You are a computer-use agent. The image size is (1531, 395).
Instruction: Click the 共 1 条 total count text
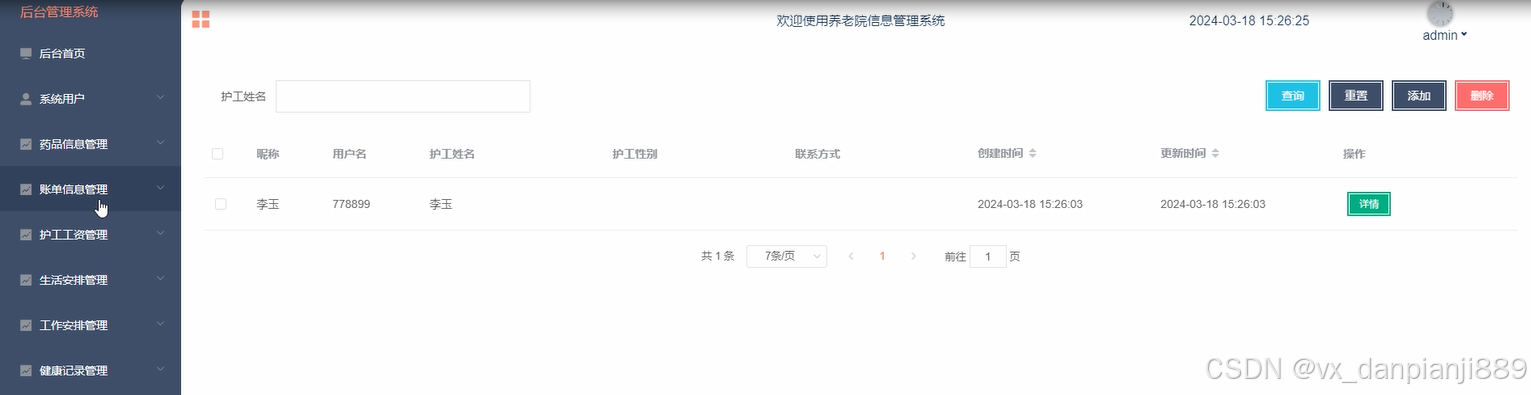click(718, 256)
